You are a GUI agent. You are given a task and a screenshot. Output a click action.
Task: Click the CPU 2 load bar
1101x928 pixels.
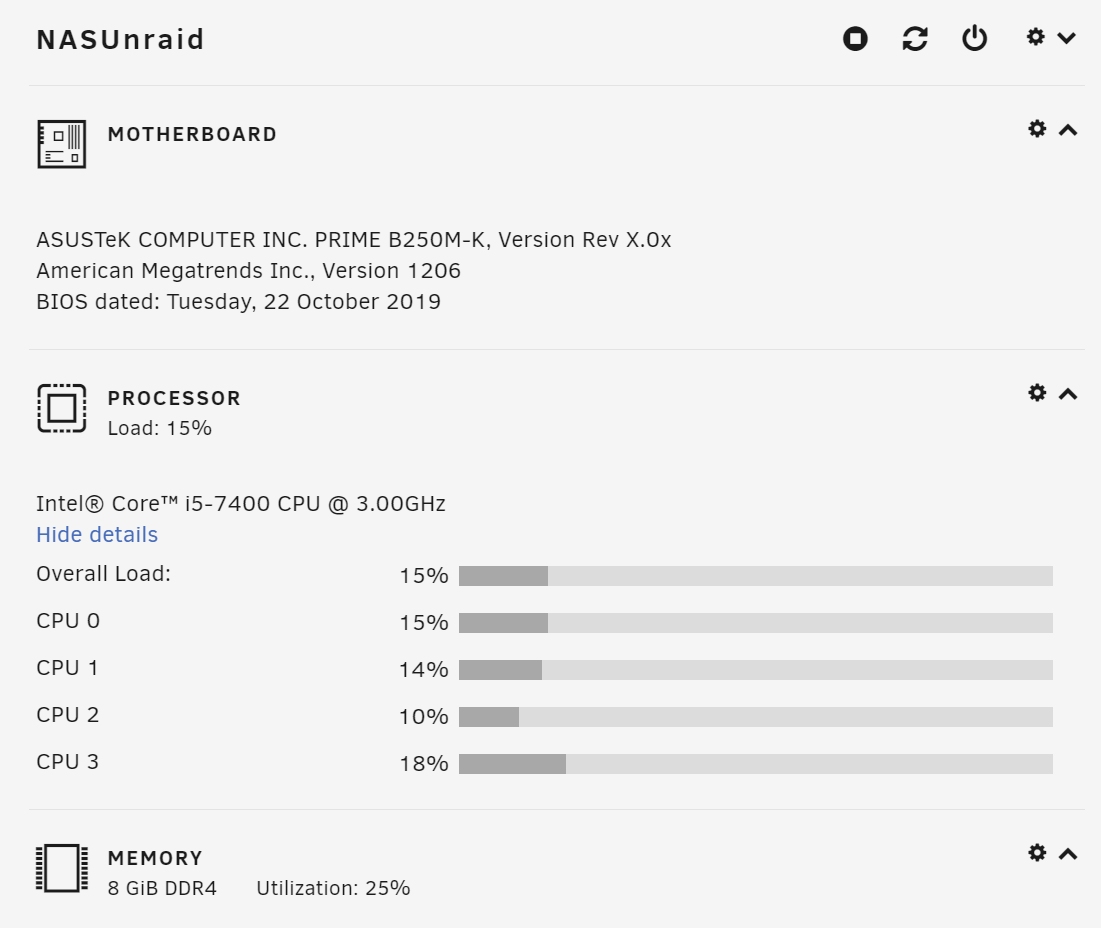tap(756, 717)
